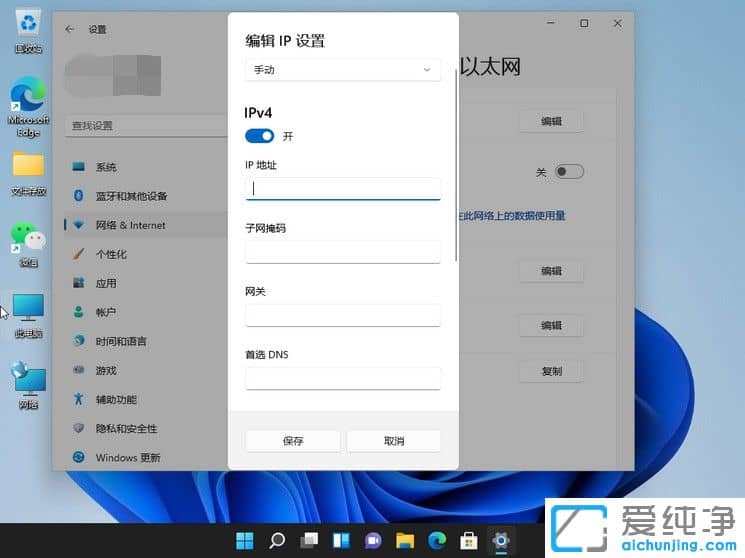
Task: Click the 应用 apps icon in the sidebar
Action: 79,283
